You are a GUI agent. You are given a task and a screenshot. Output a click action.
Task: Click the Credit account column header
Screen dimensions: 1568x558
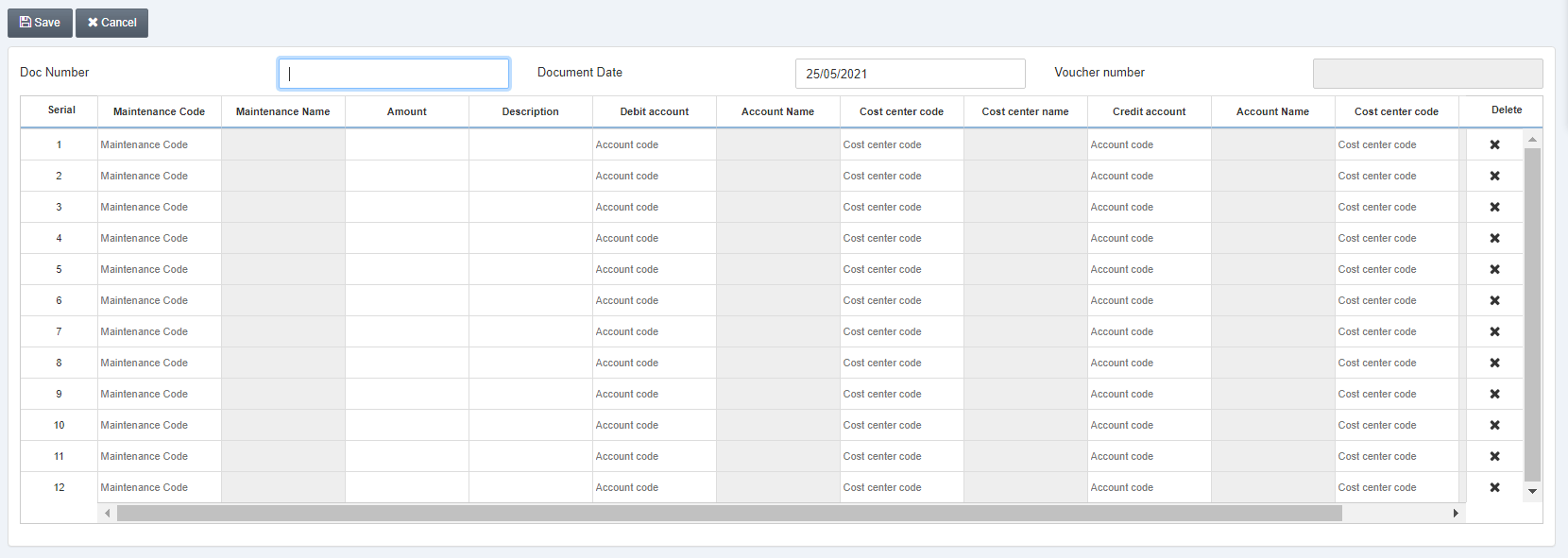[x=1150, y=111]
